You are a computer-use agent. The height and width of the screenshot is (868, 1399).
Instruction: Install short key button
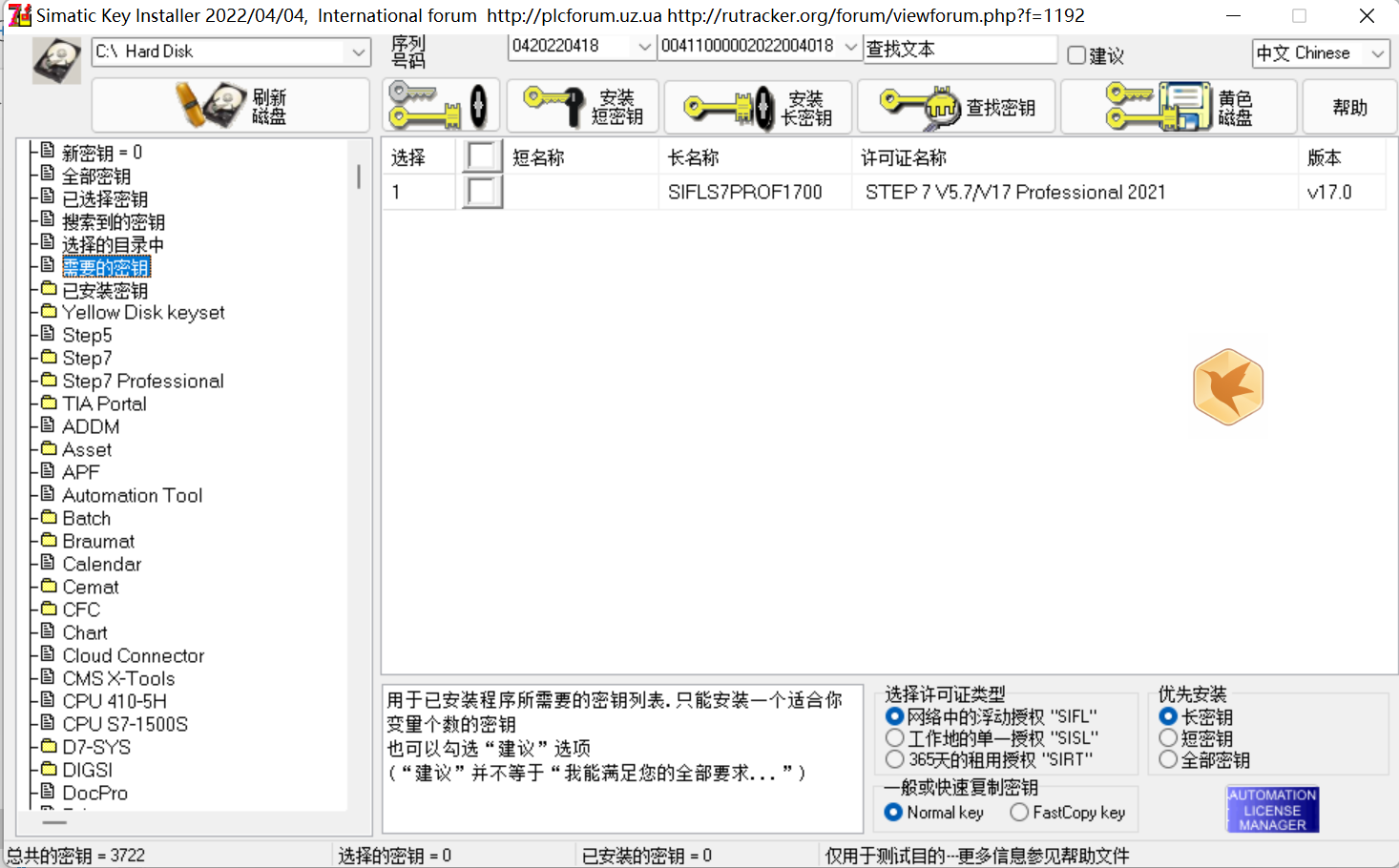(582, 105)
